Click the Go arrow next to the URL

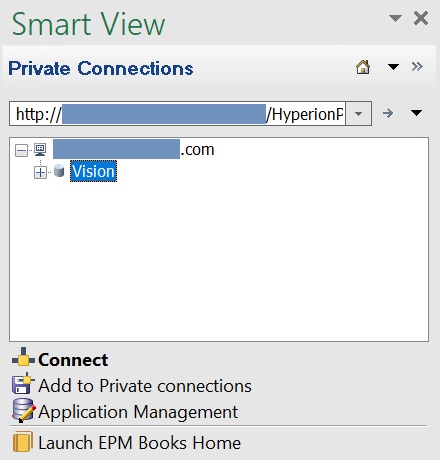[x=388, y=113]
